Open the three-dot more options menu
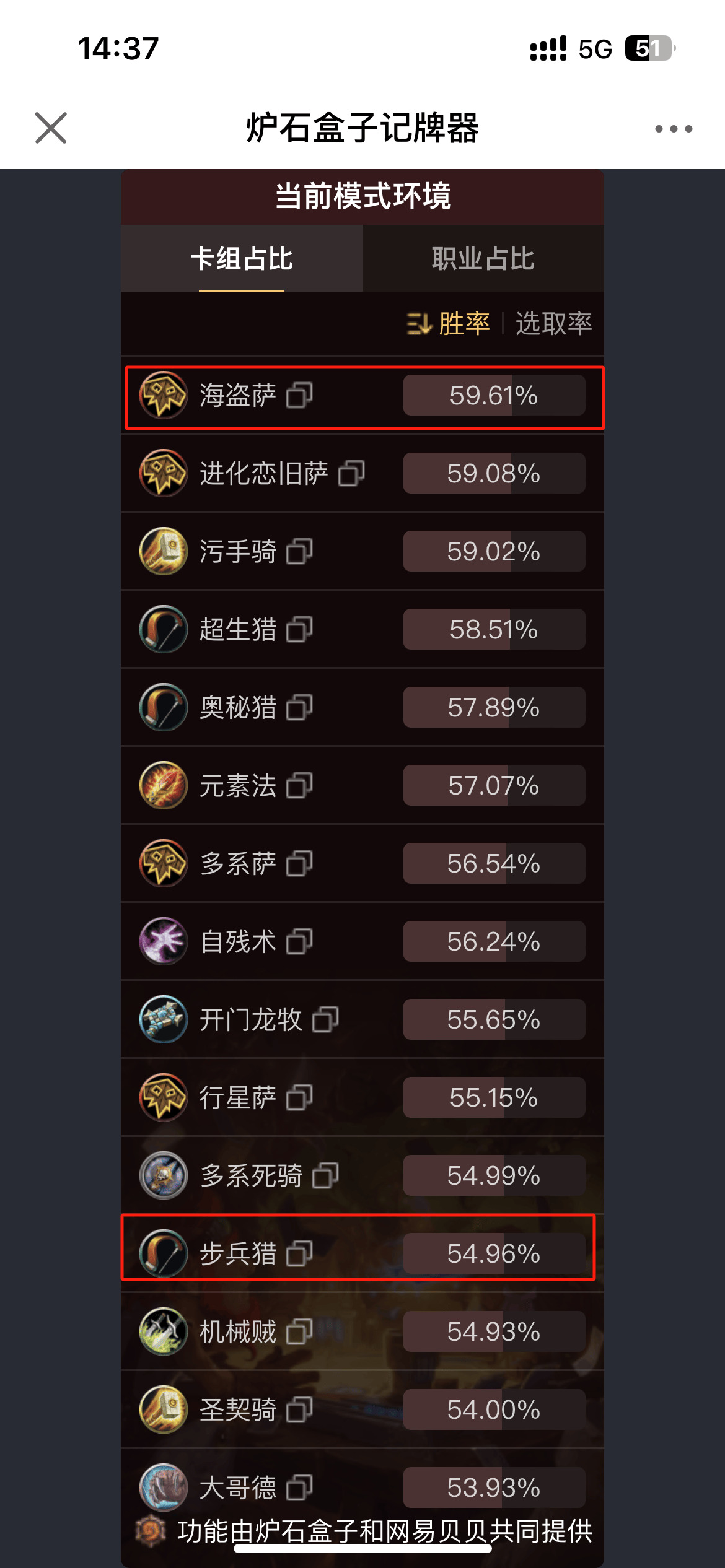Viewport: 725px width, 1568px height. [x=674, y=129]
